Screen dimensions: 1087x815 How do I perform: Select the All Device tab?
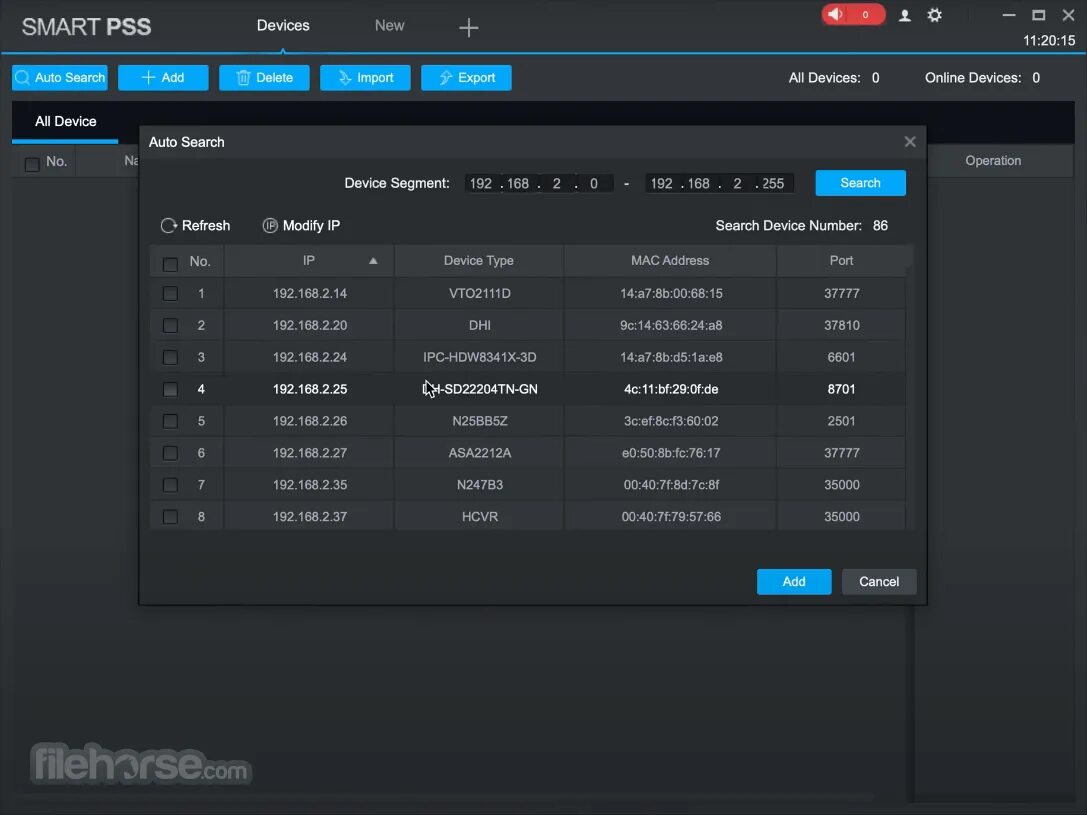pos(65,121)
